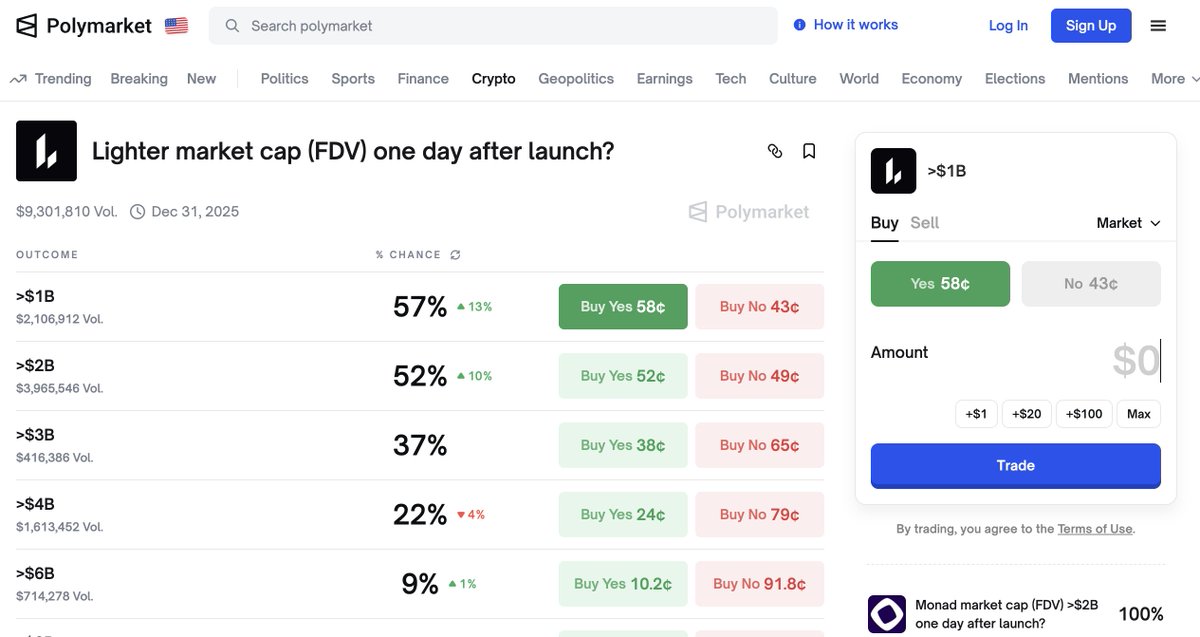The width and height of the screenshot is (1200, 637).
Task: Click the $0 amount input
Action: tap(1136, 361)
